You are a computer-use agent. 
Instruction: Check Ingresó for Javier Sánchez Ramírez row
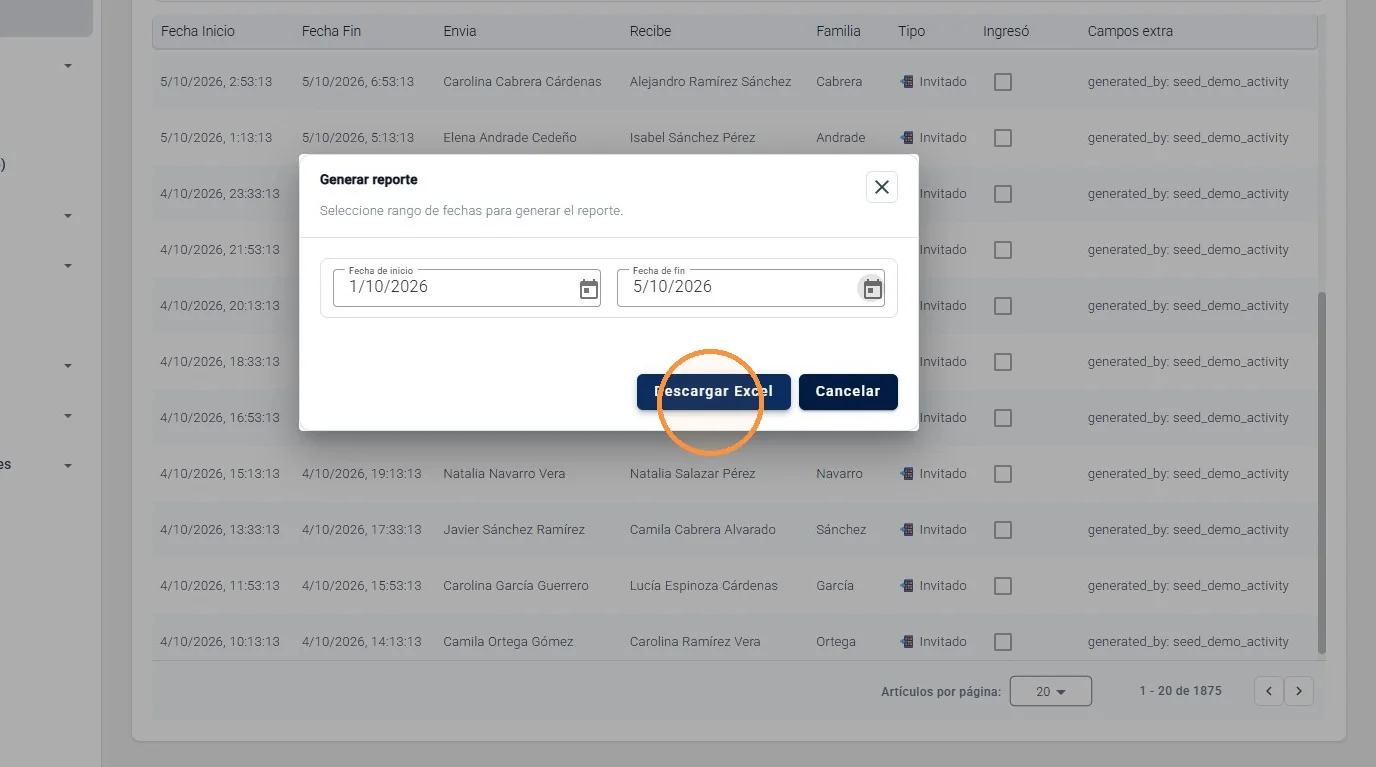[x=1003, y=530]
